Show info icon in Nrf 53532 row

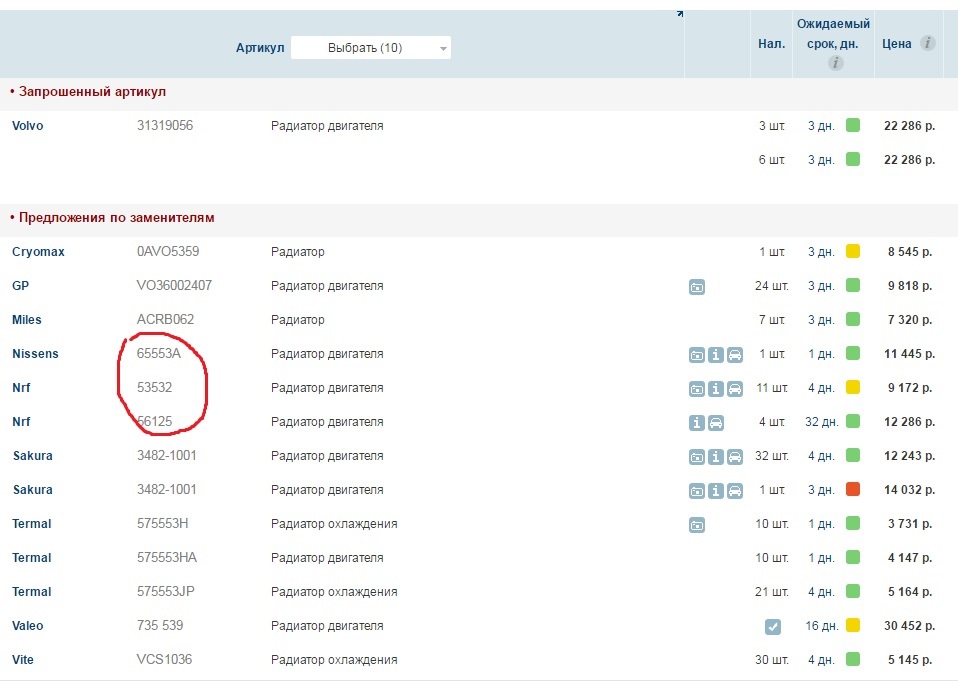pos(715,389)
